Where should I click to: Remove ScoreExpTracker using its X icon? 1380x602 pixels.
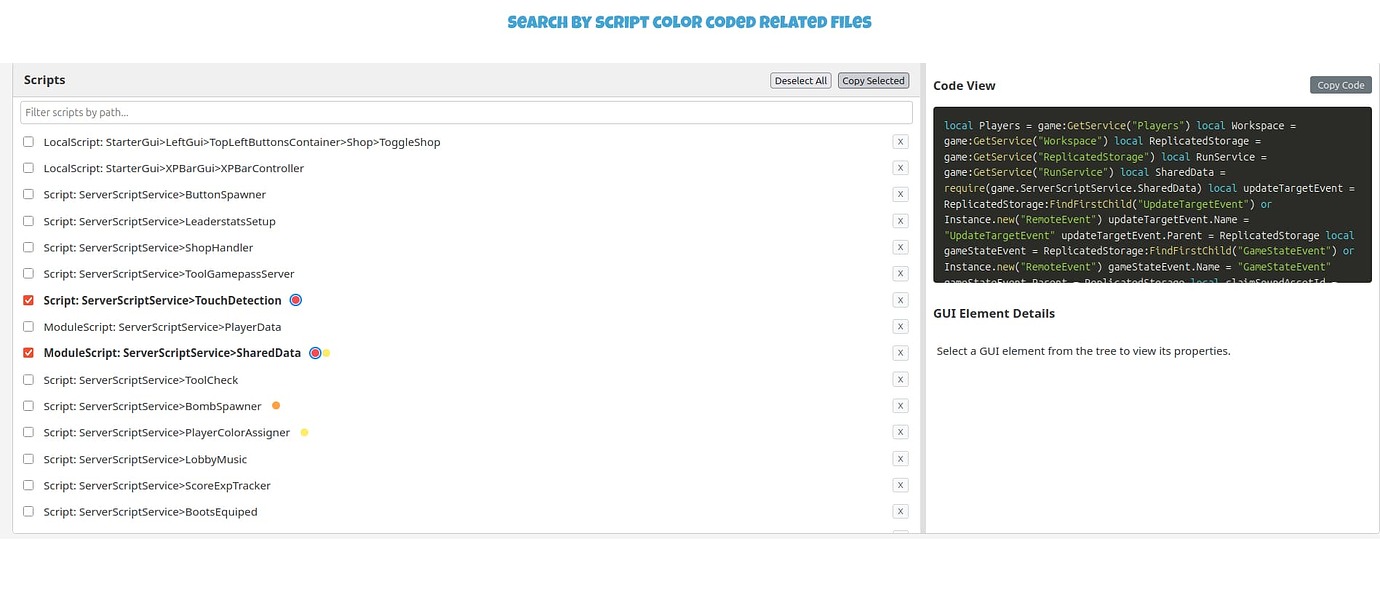click(900, 484)
